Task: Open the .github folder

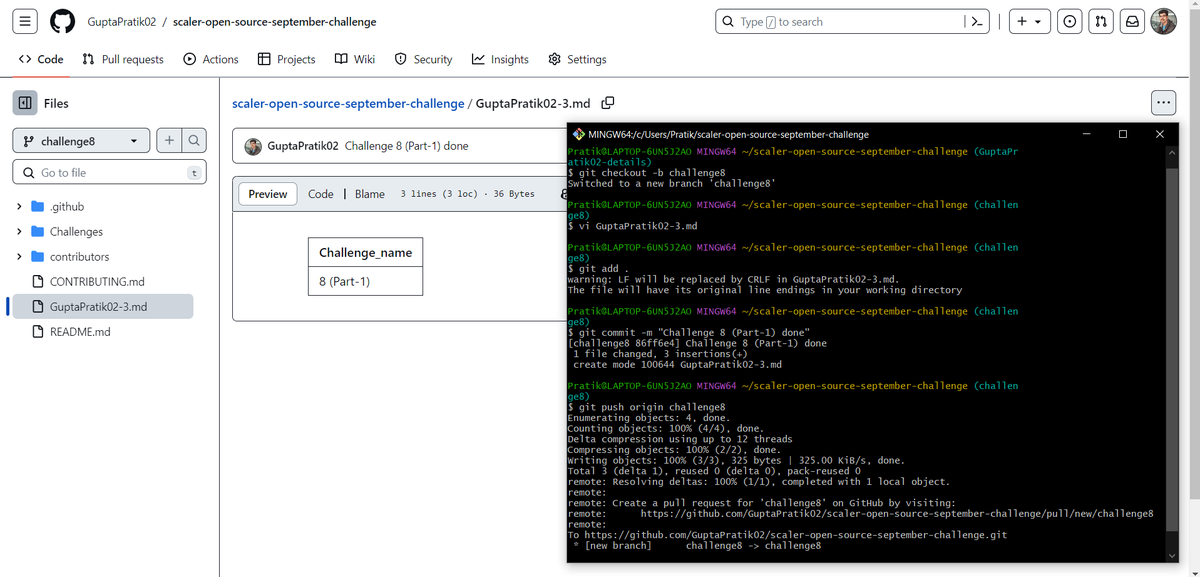Action: [67, 206]
